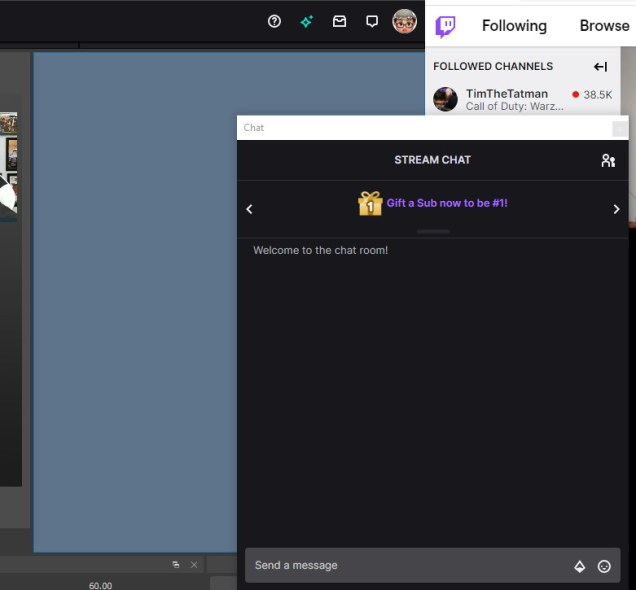The image size is (636, 590).
Task: Show next chat leaderboard with right arrow
Action: click(x=616, y=209)
